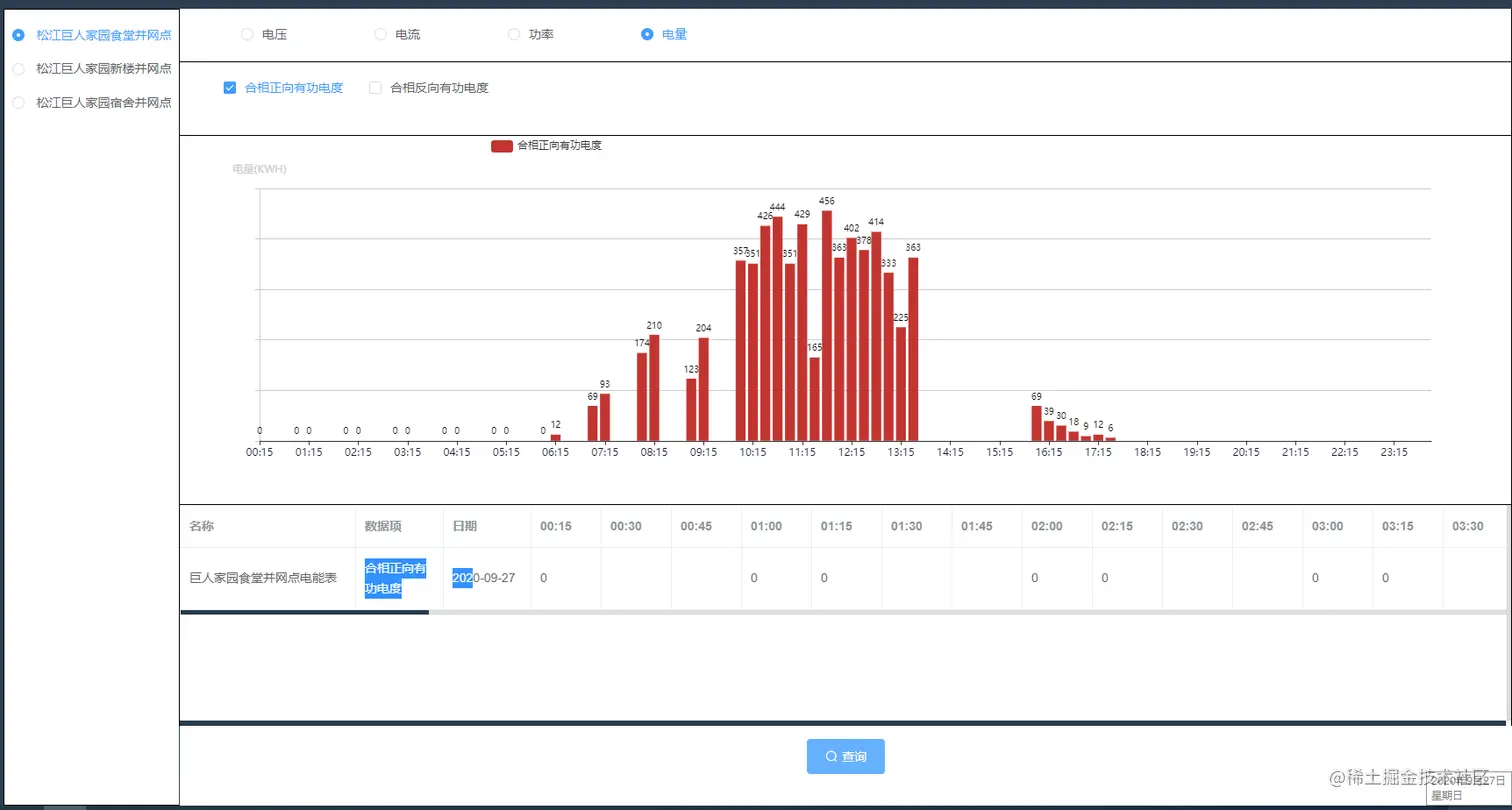Click the 合相正向有功电度 legend label

[559, 146]
